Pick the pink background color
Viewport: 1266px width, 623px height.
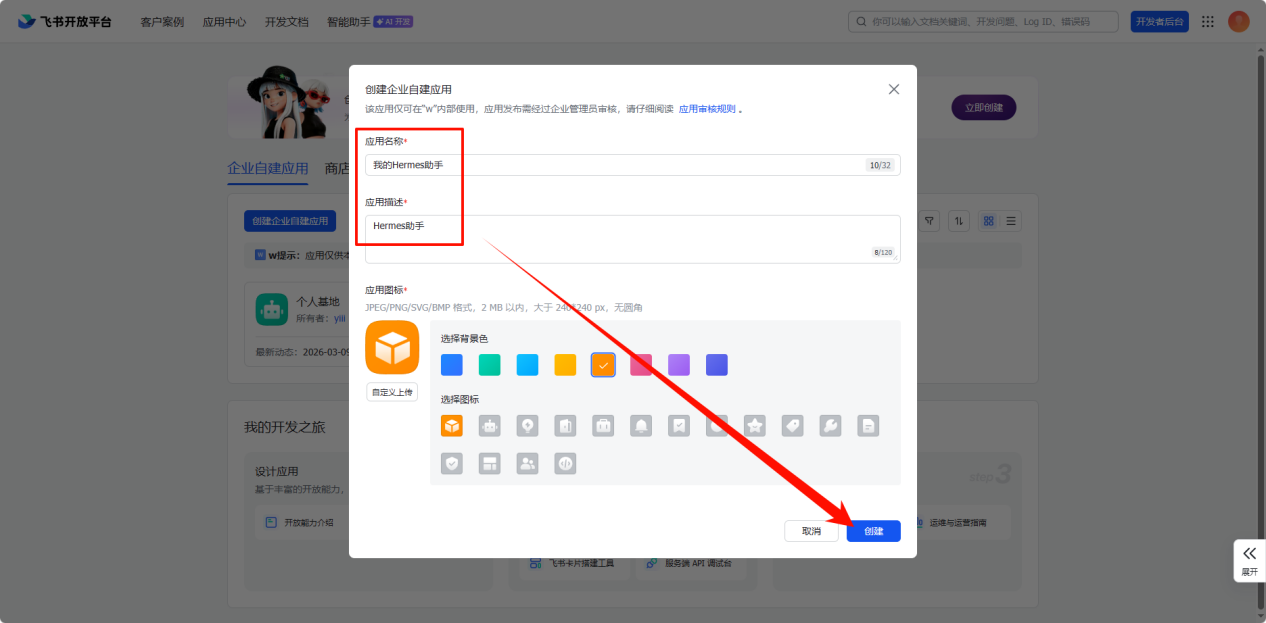[x=641, y=365]
